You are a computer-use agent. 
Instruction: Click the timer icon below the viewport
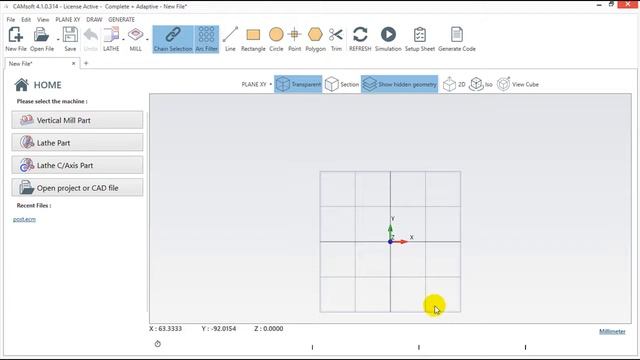pyautogui.click(x=158, y=344)
